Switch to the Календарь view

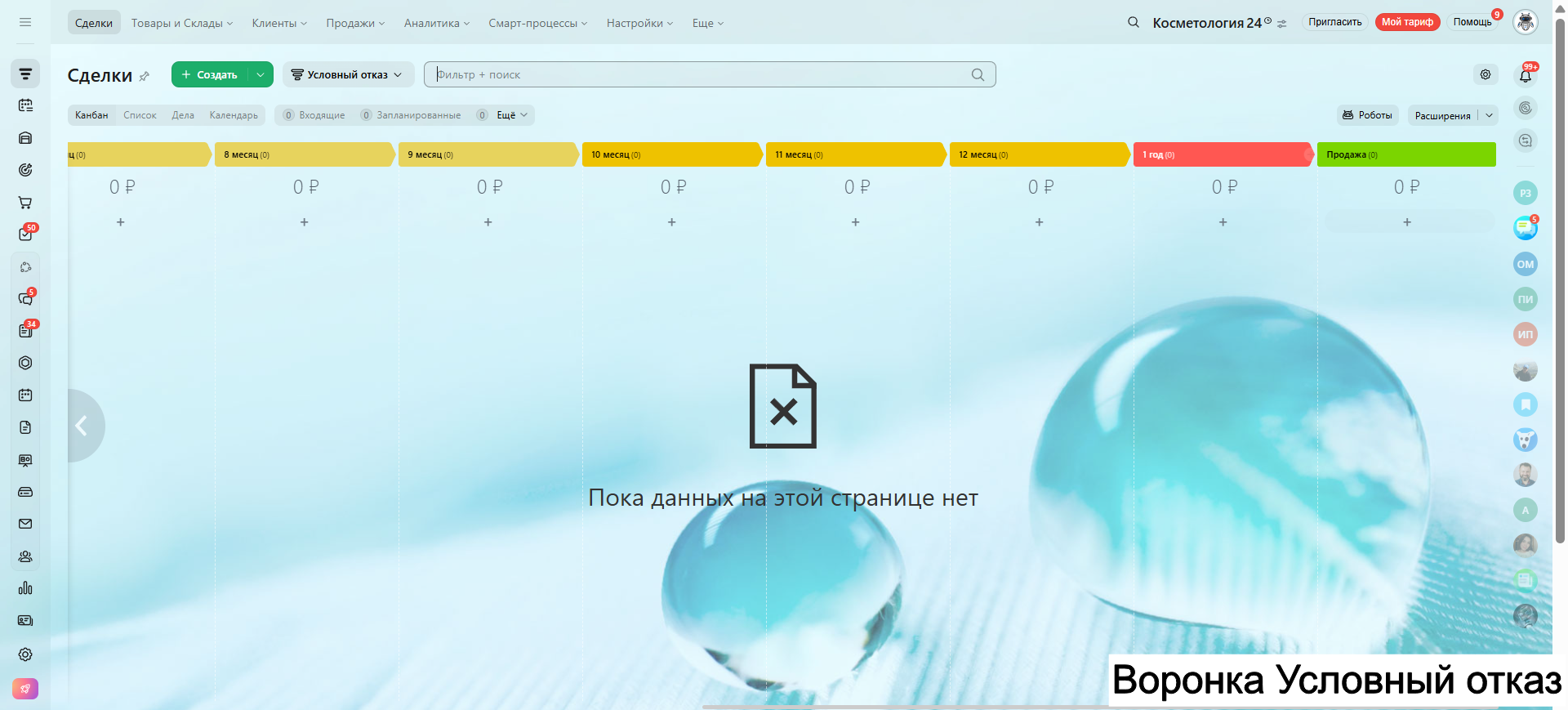(x=234, y=115)
